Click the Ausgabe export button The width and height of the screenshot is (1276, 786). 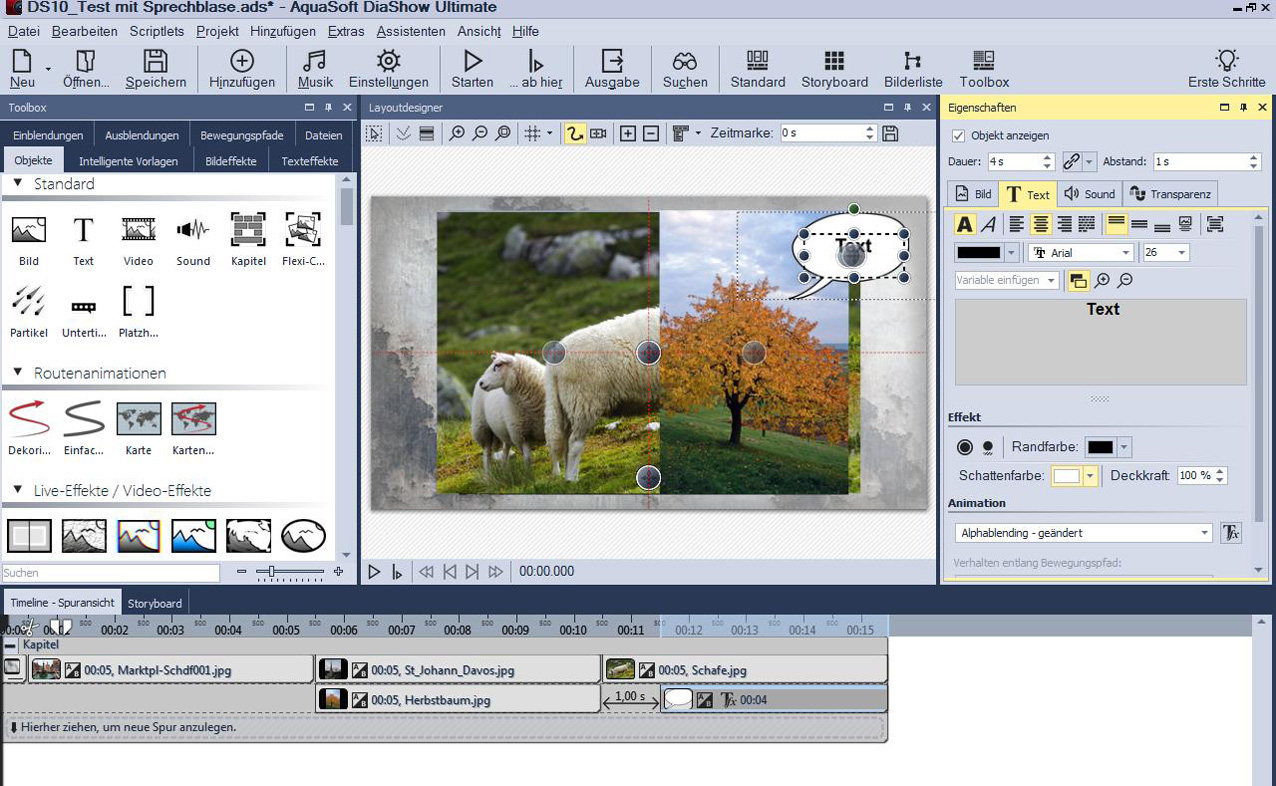611,62
